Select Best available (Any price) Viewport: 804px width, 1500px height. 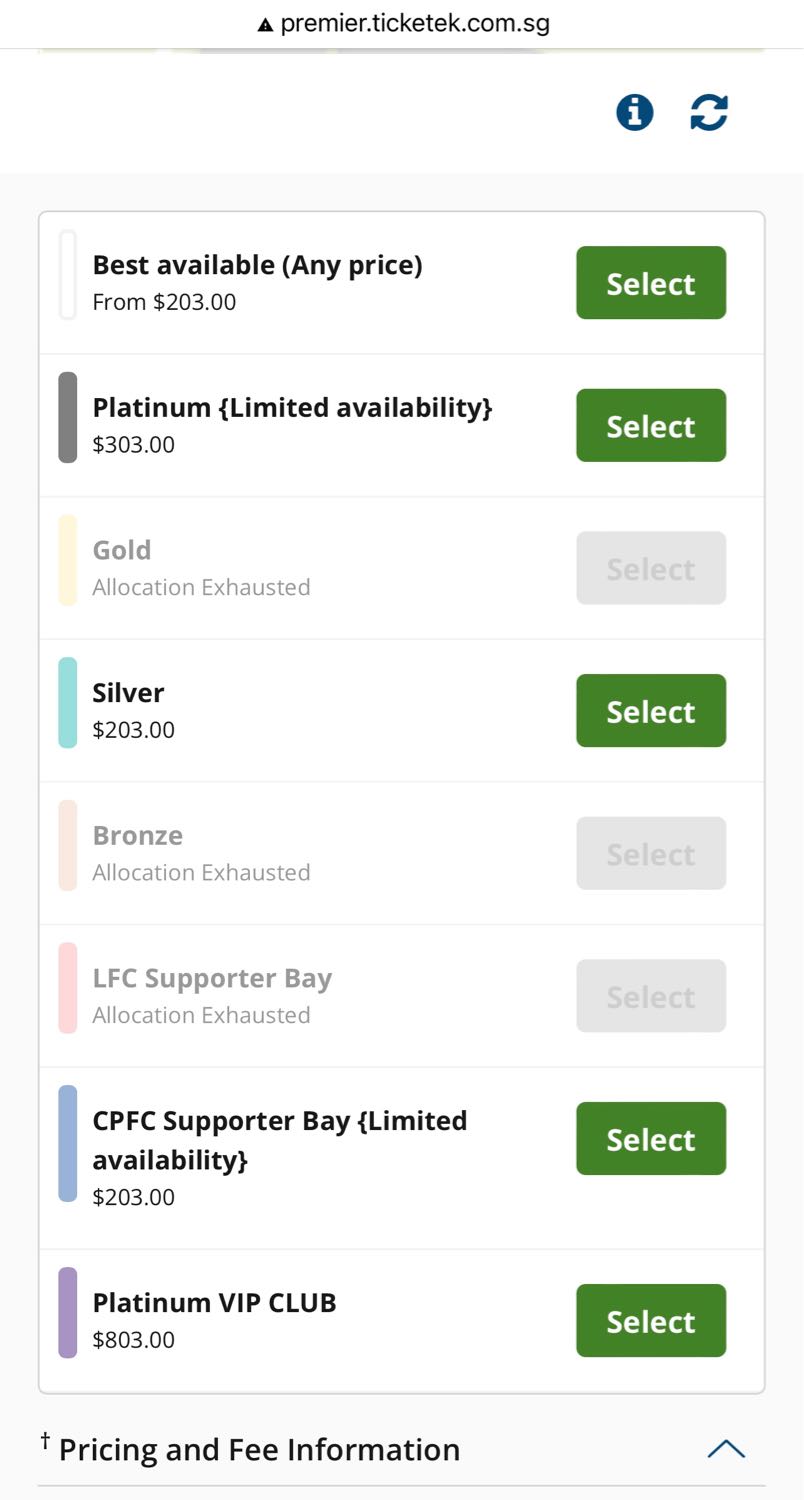click(x=651, y=283)
